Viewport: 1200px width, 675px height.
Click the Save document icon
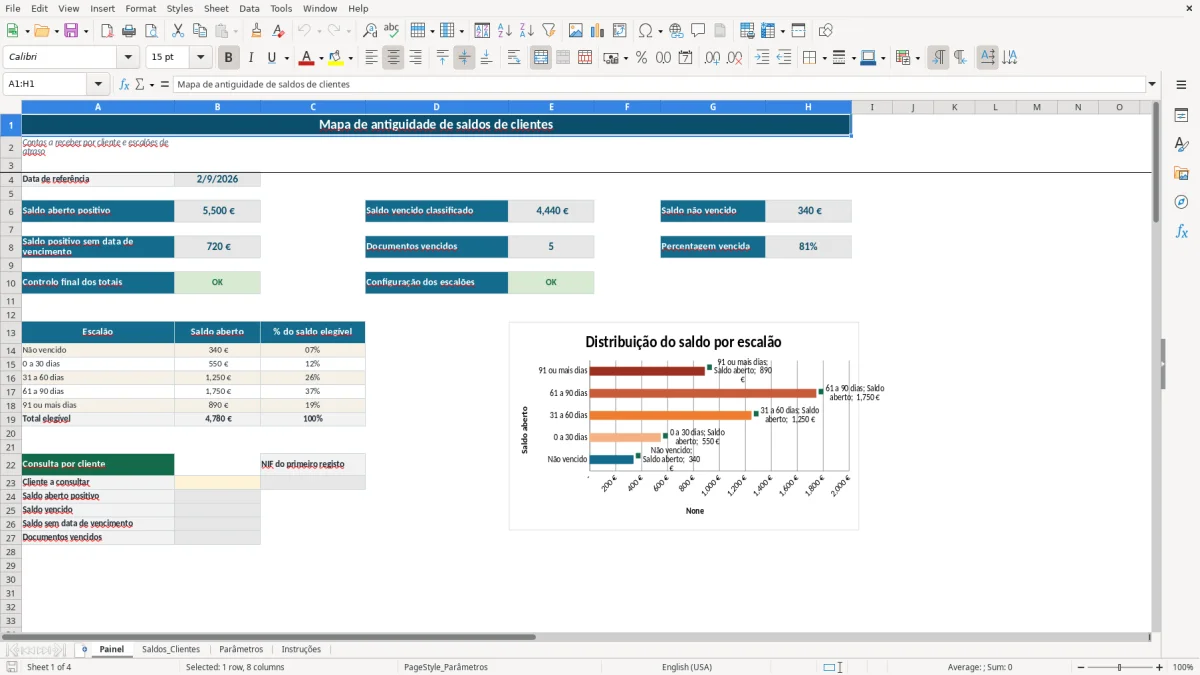coord(71,31)
